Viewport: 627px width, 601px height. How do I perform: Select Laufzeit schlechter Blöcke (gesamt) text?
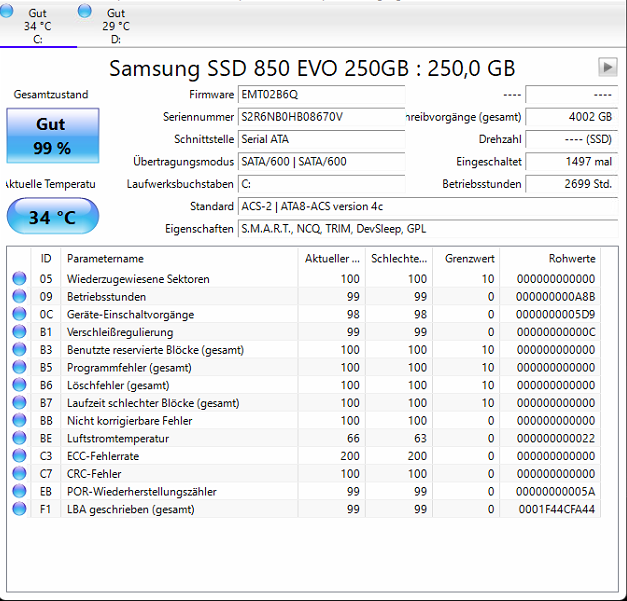tap(153, 403)
